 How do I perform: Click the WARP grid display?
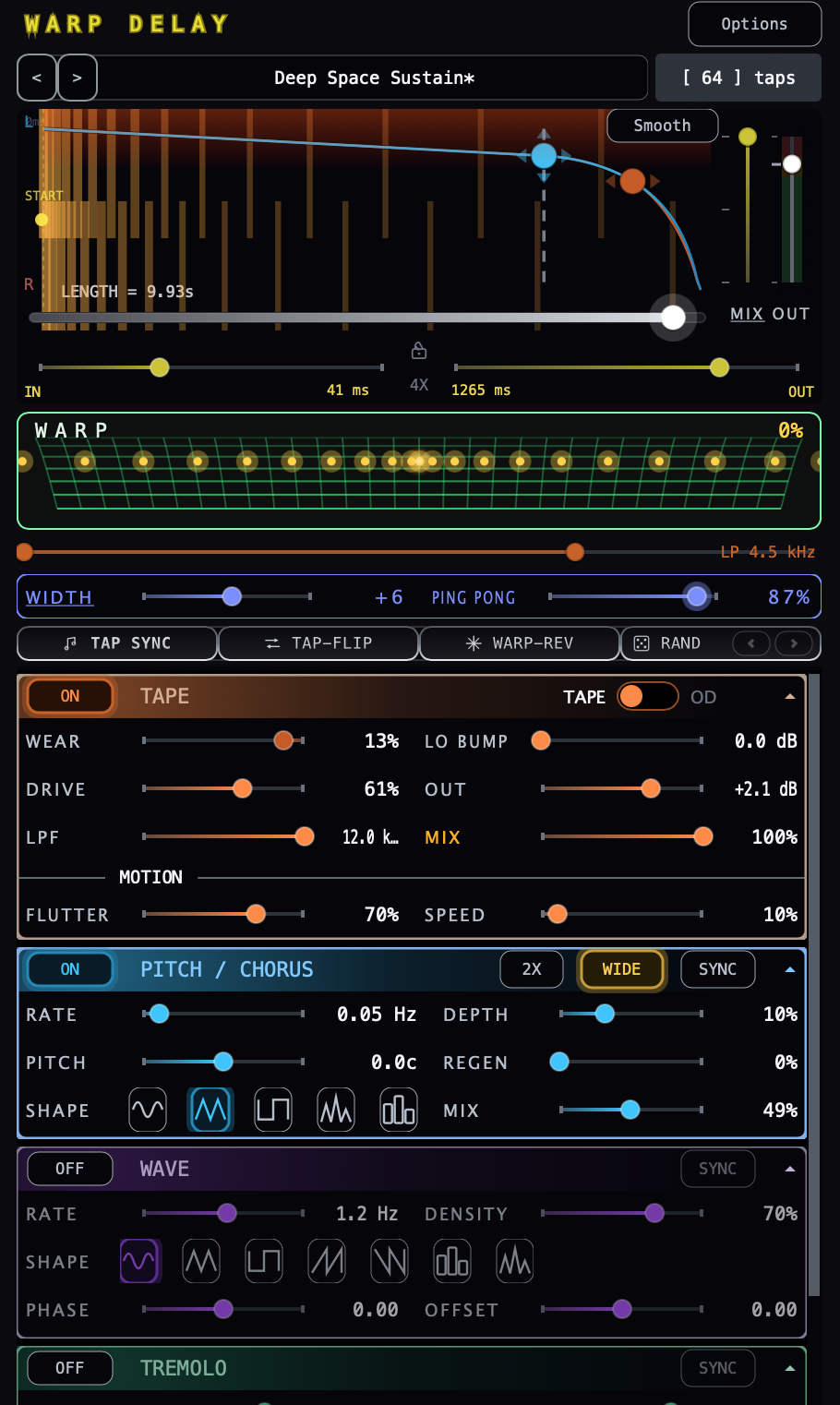(x=419, y=471)
